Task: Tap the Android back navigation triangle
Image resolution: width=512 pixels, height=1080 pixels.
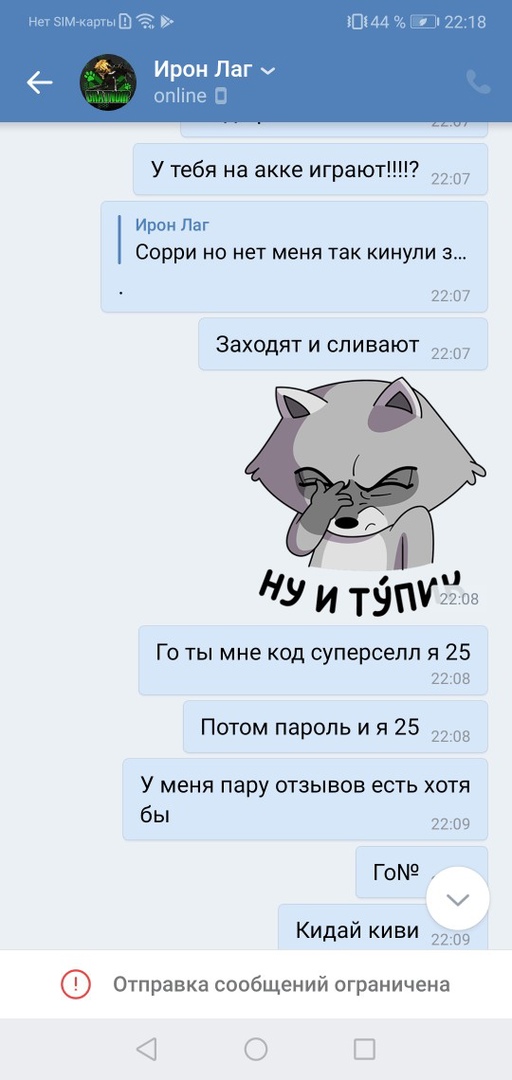Action: coord(147,1049)
